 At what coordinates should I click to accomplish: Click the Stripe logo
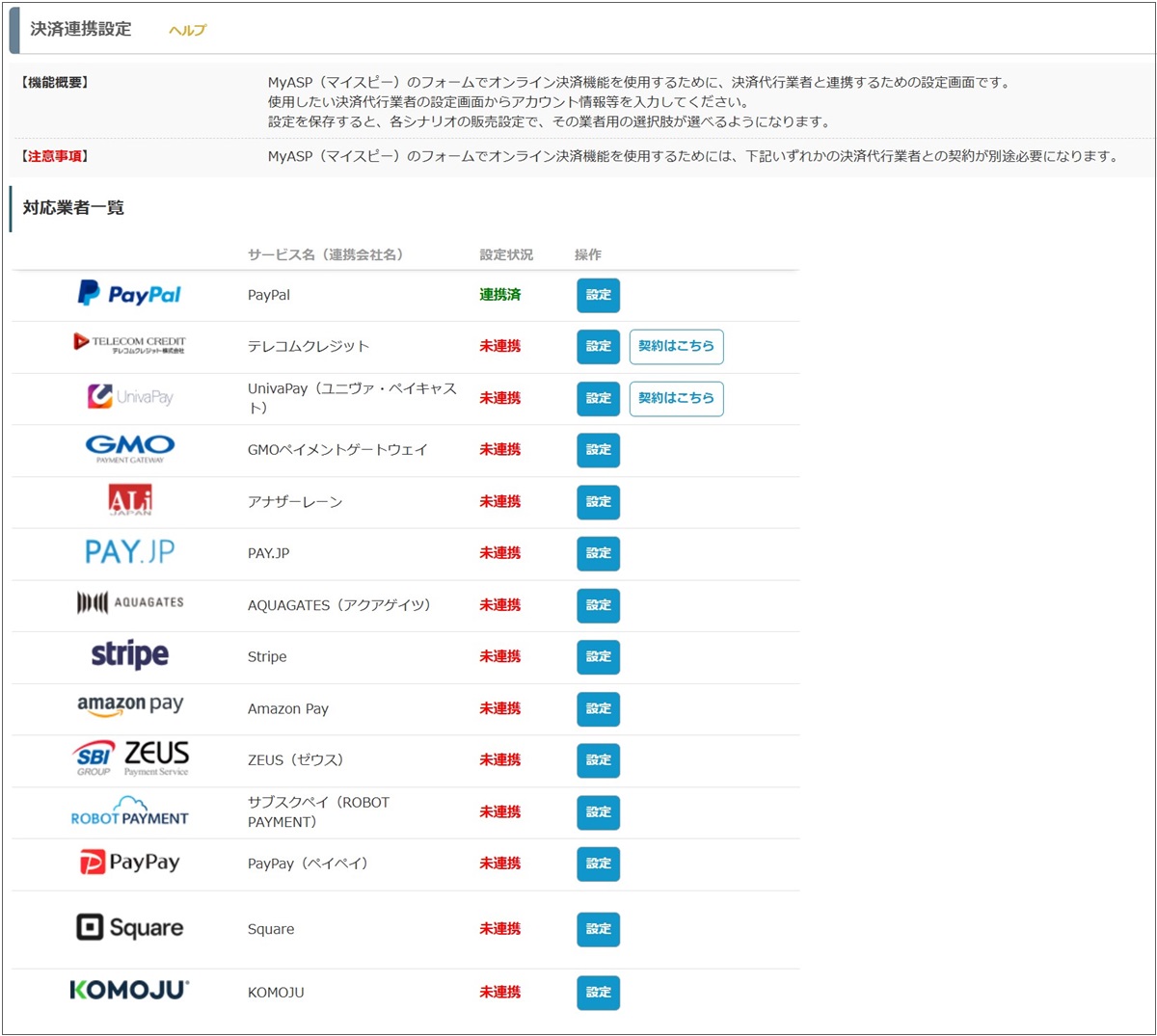tap(129, 655)
